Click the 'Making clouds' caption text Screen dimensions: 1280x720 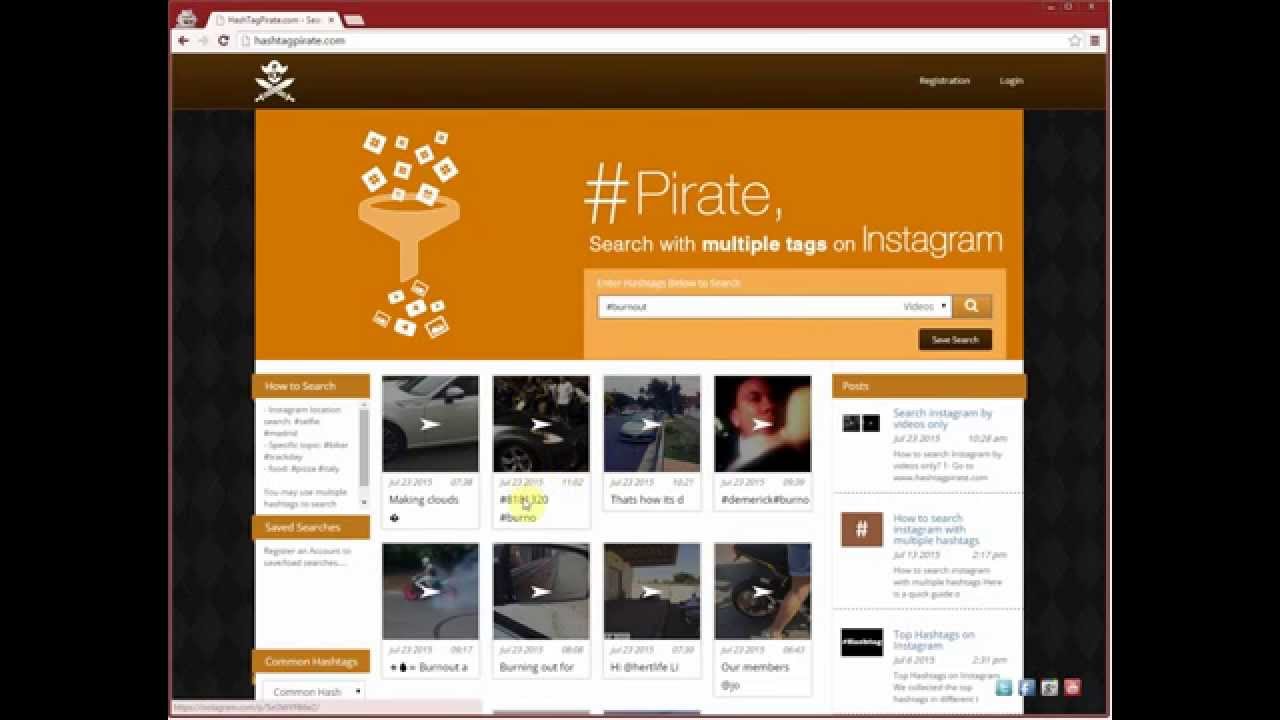[424, 500]
